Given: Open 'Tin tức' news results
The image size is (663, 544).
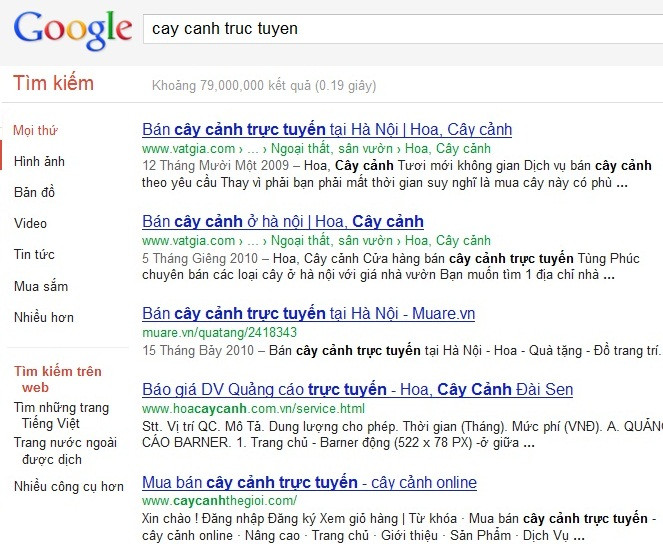Looking at the screenshot, I should (x=35, y=254).
